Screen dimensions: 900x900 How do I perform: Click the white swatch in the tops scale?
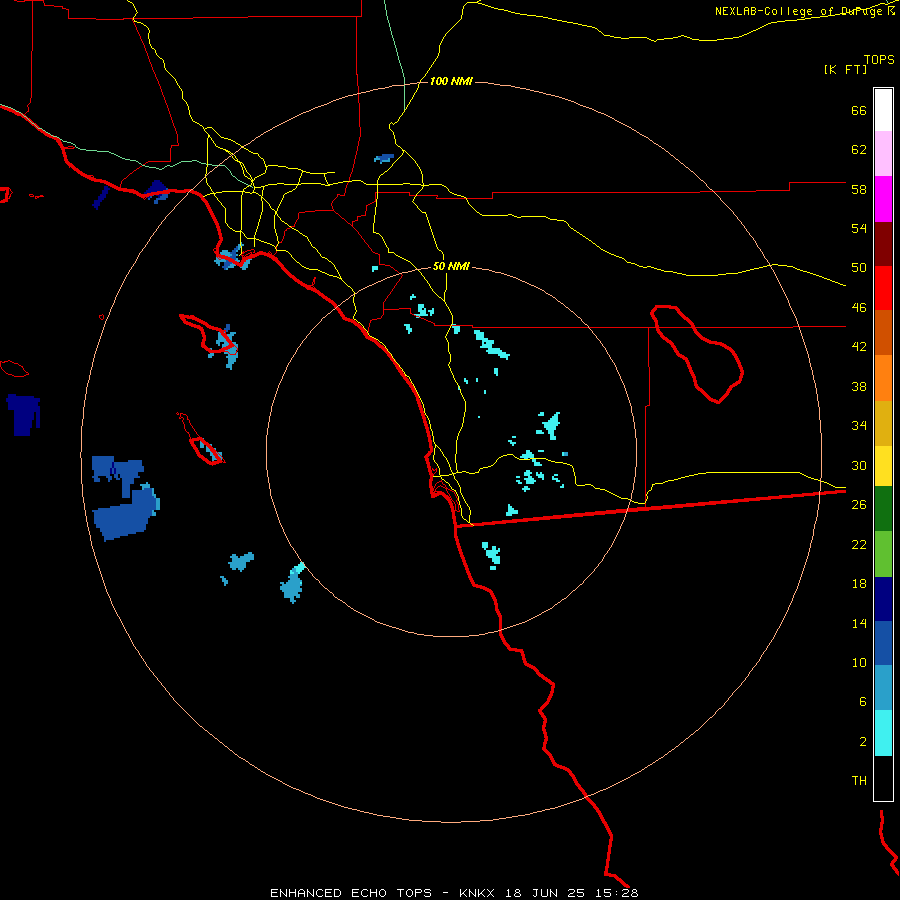(x=883, y=110)
